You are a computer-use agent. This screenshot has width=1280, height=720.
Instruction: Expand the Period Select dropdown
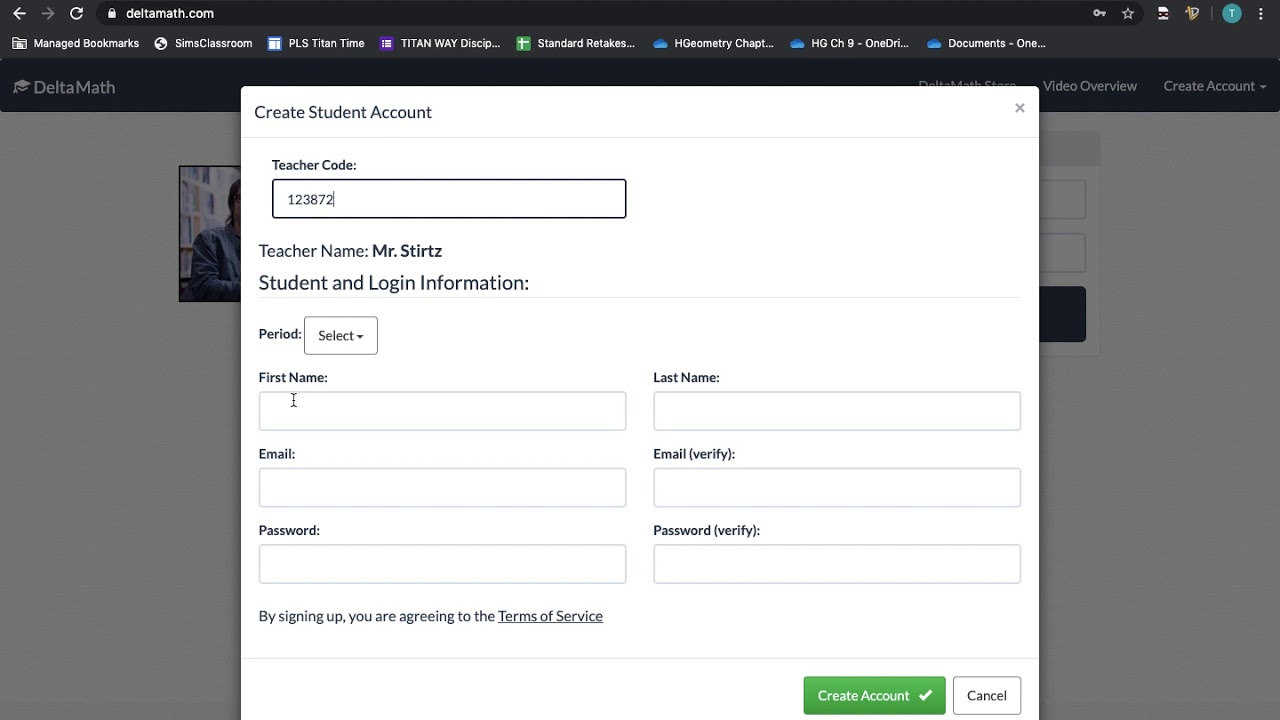(x=341, y=335)
